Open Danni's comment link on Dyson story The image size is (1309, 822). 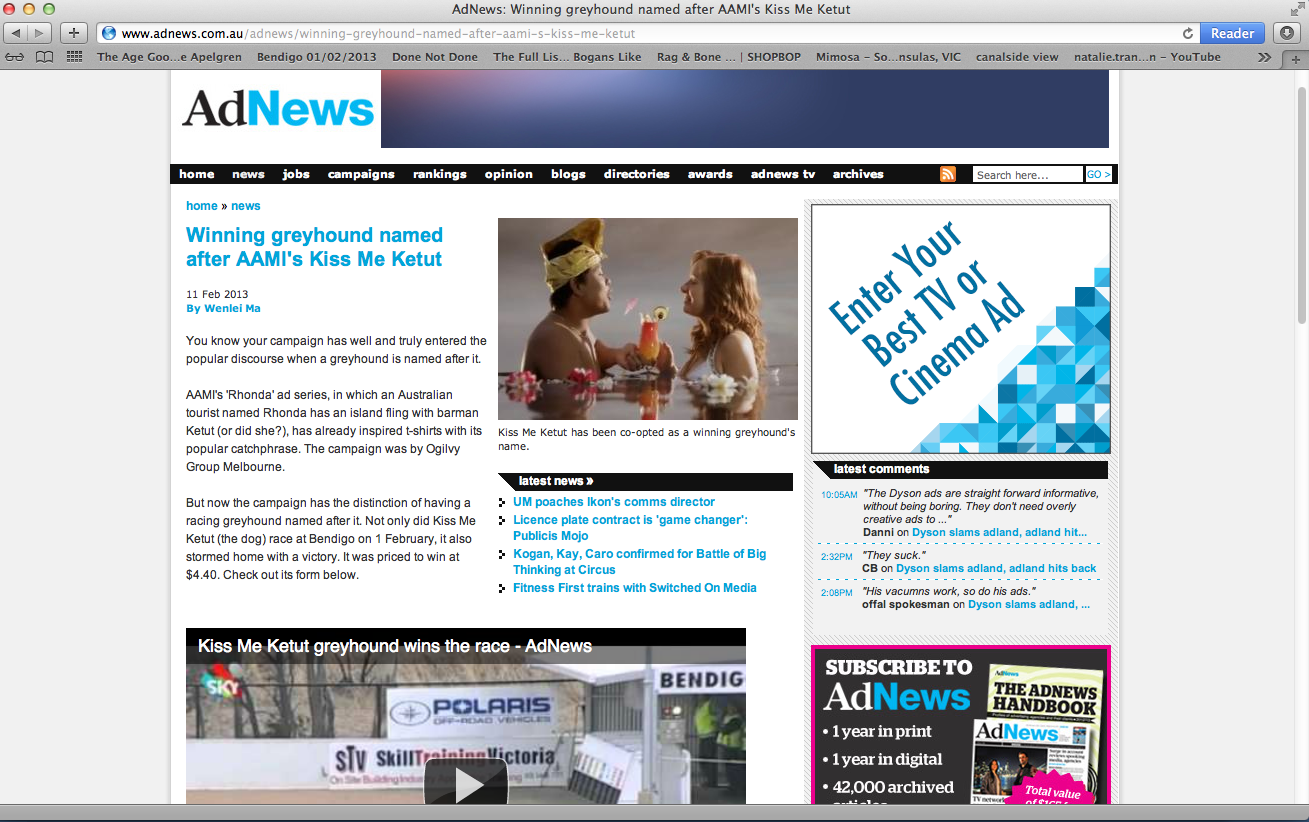[x=999, y=533]
